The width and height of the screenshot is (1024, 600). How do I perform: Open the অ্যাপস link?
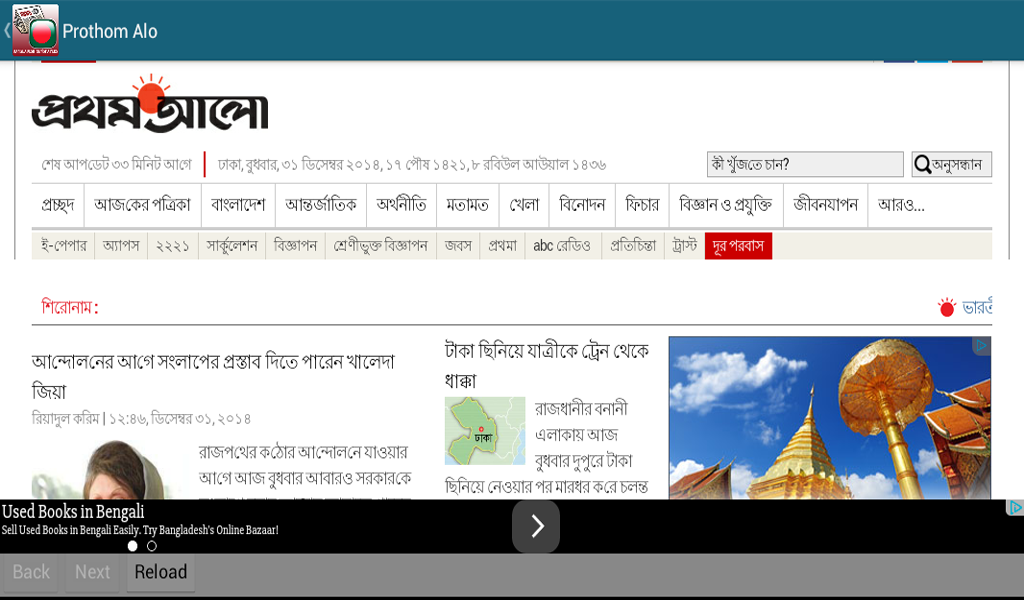click(x=121, y=245)
